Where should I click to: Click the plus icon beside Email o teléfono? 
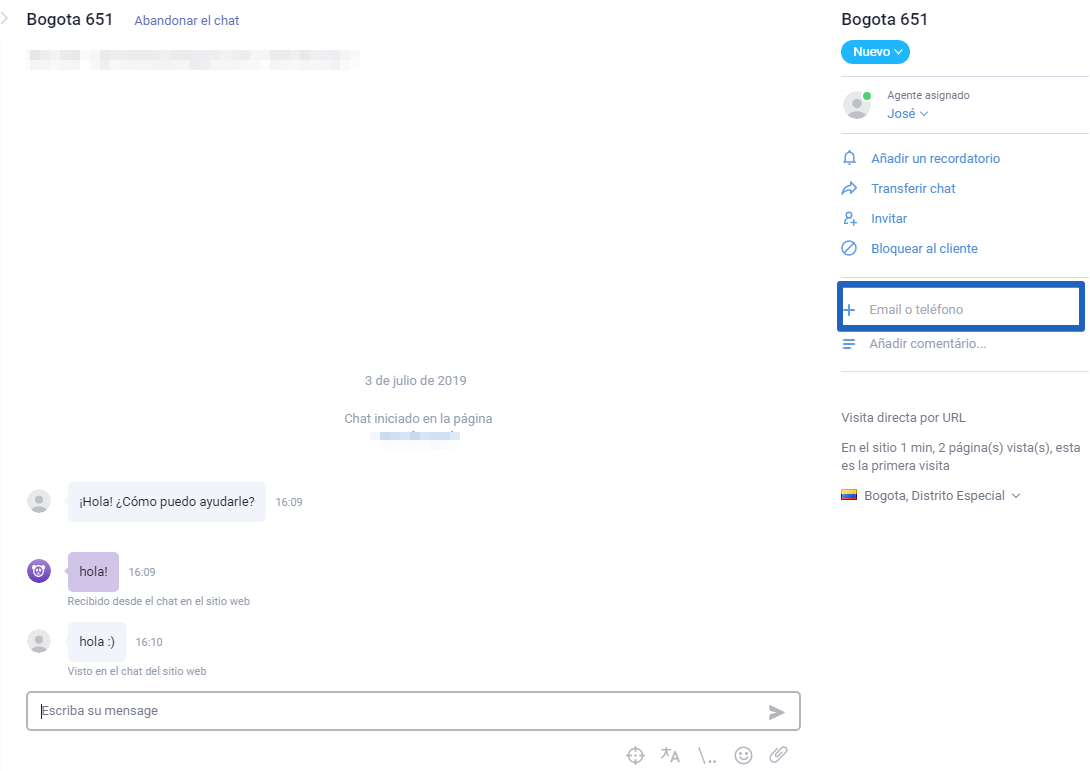coord(849,309)
